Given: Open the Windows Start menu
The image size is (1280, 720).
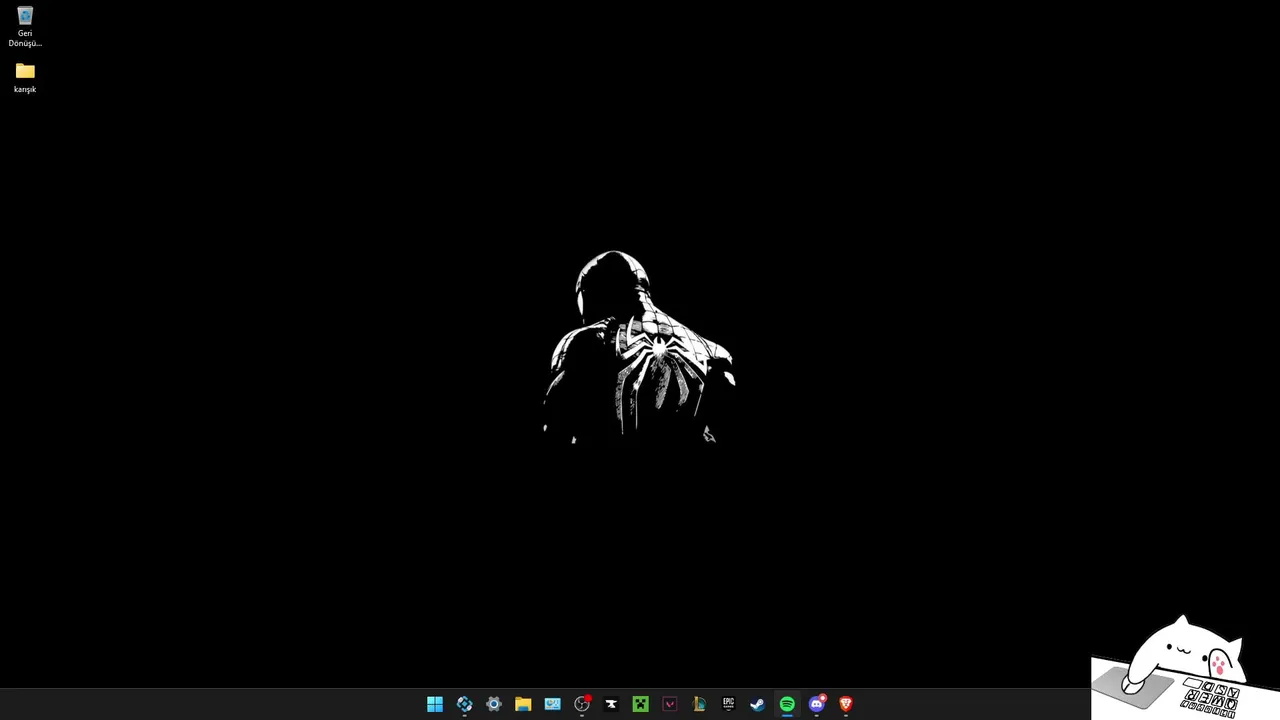Looking at the screenshot, I should (x=435, y=704).
